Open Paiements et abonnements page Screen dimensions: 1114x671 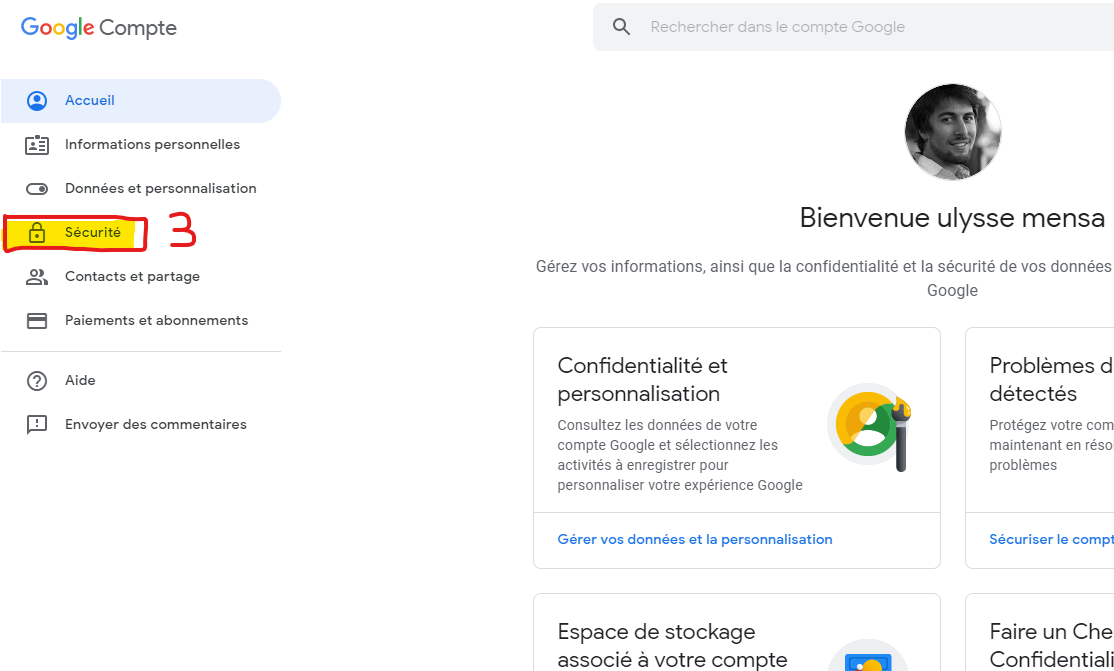tap(141, 321)
